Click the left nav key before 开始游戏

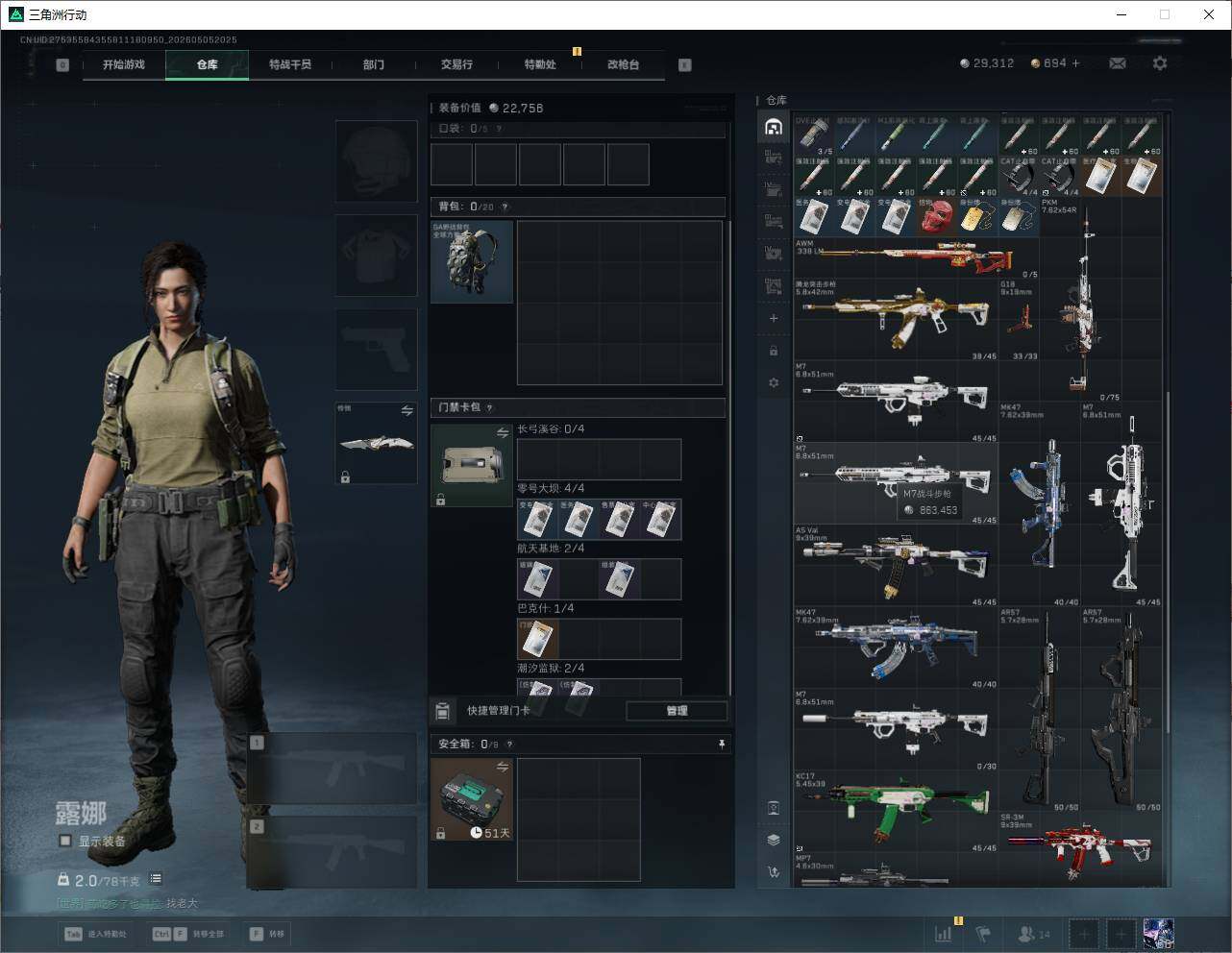tap(62, 64)
